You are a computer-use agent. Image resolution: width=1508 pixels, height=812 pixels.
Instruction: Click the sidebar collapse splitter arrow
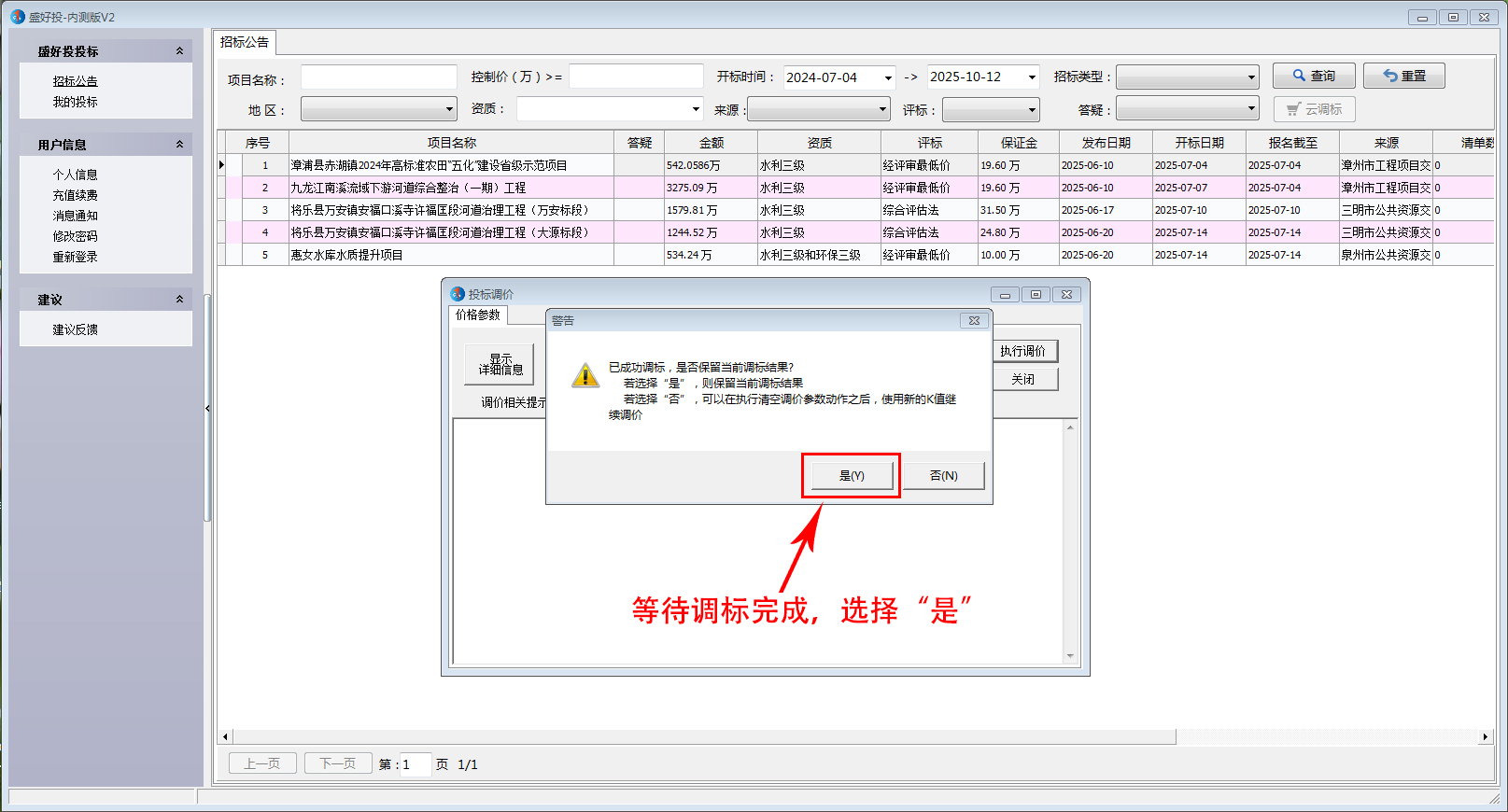point(207,408)
